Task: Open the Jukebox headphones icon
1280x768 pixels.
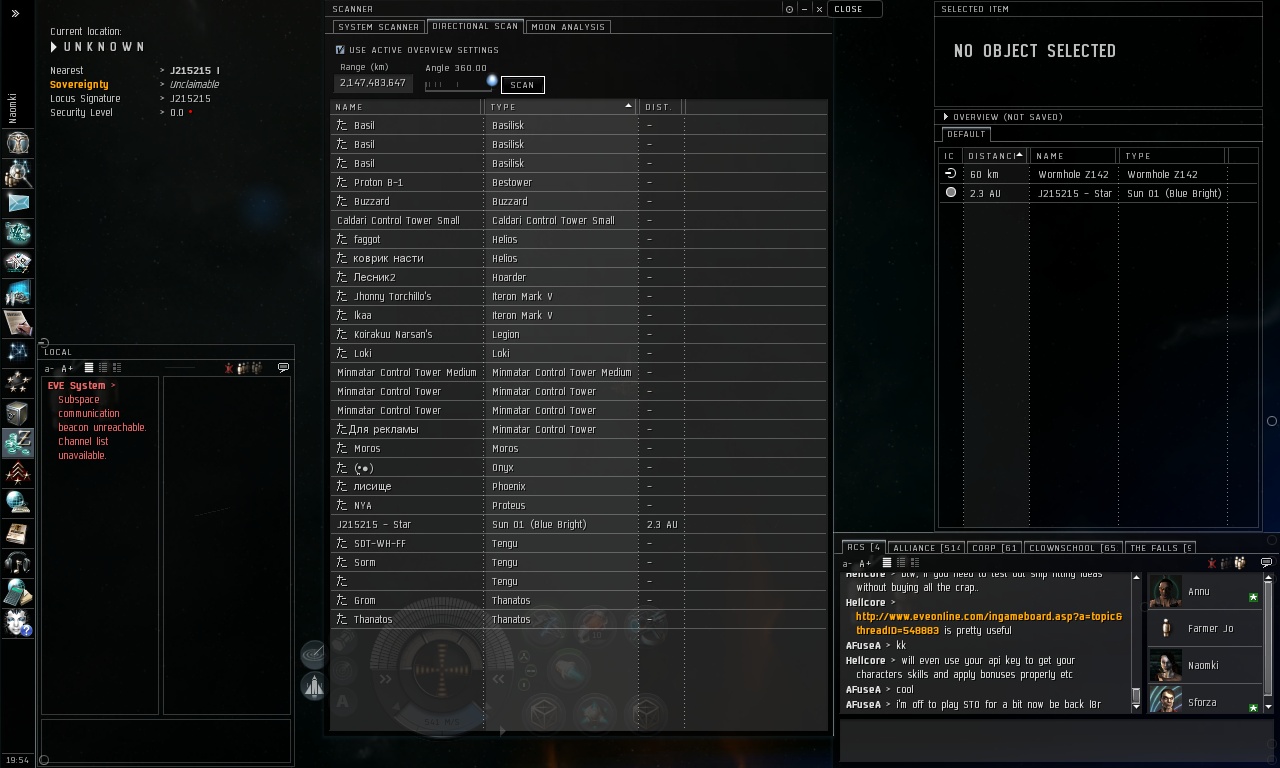Action: 18,562
